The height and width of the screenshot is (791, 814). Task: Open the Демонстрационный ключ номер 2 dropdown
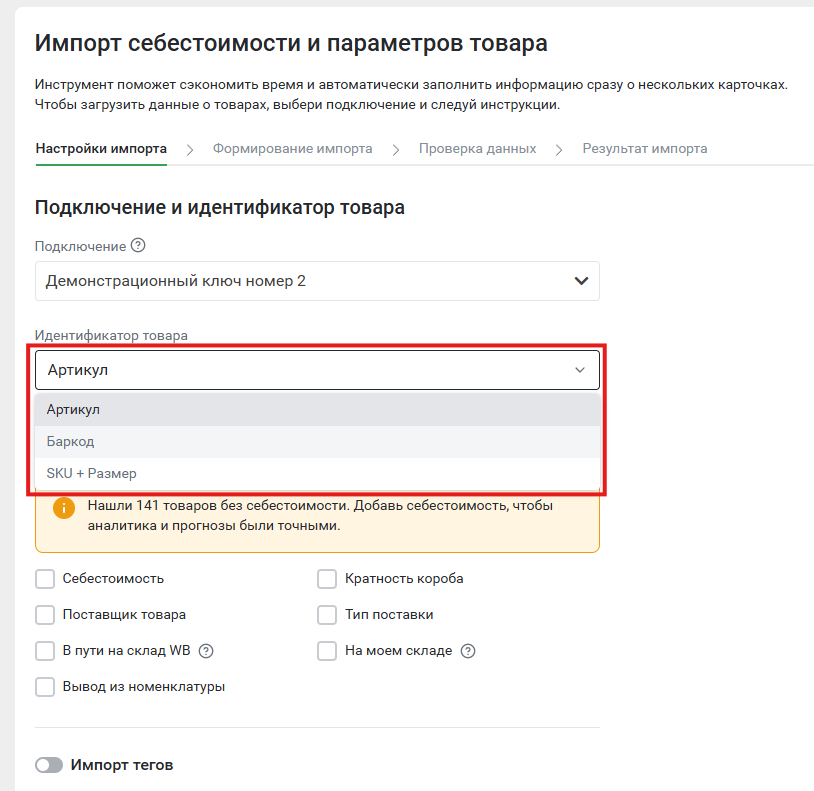pyautogui.click(x=317, y=281)
